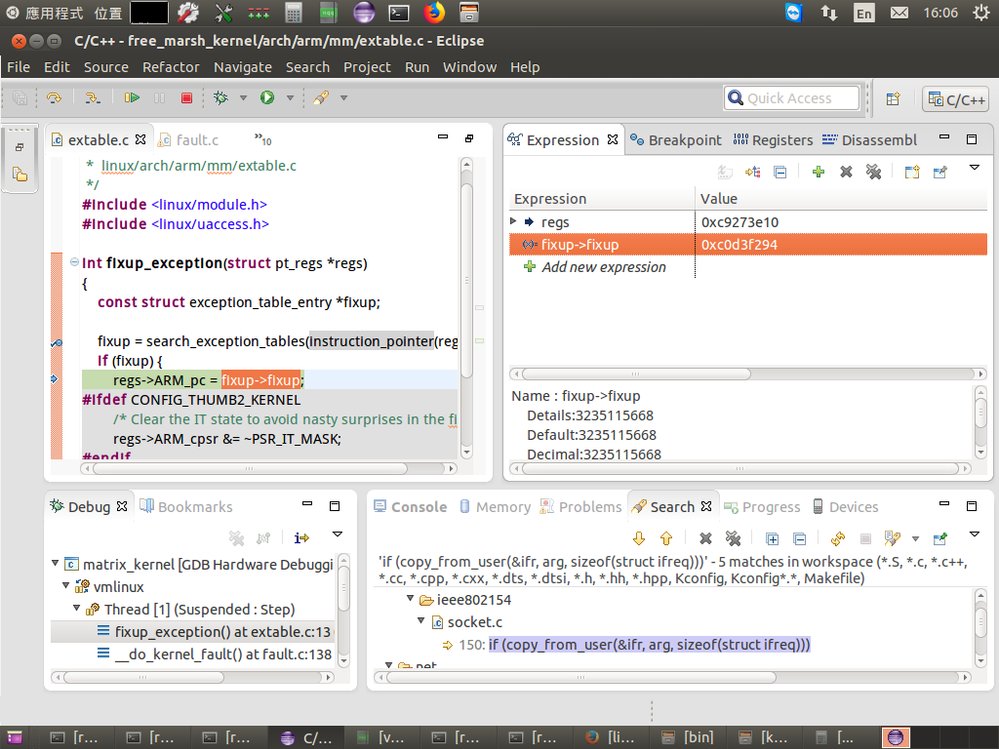The width and height of the screenshot is (999, 749).
Task: Click the Restore icon on left trim bar
Action: (x=20, y=147)
